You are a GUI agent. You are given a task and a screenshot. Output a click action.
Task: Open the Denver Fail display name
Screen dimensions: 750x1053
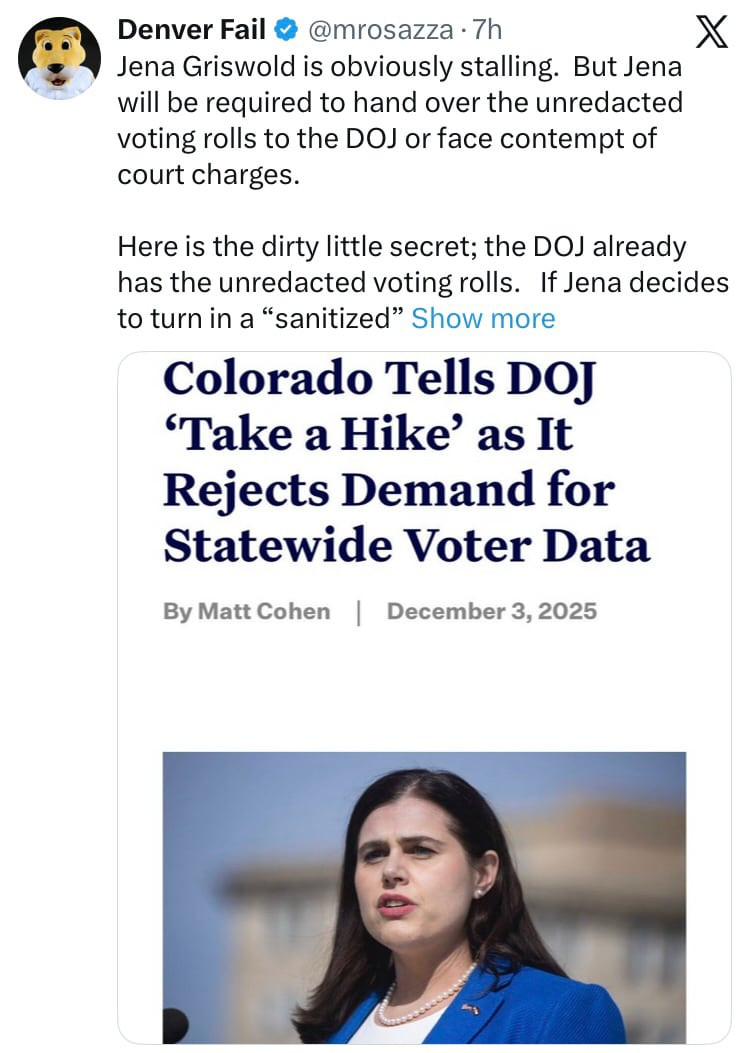click(x=191, y=31)
